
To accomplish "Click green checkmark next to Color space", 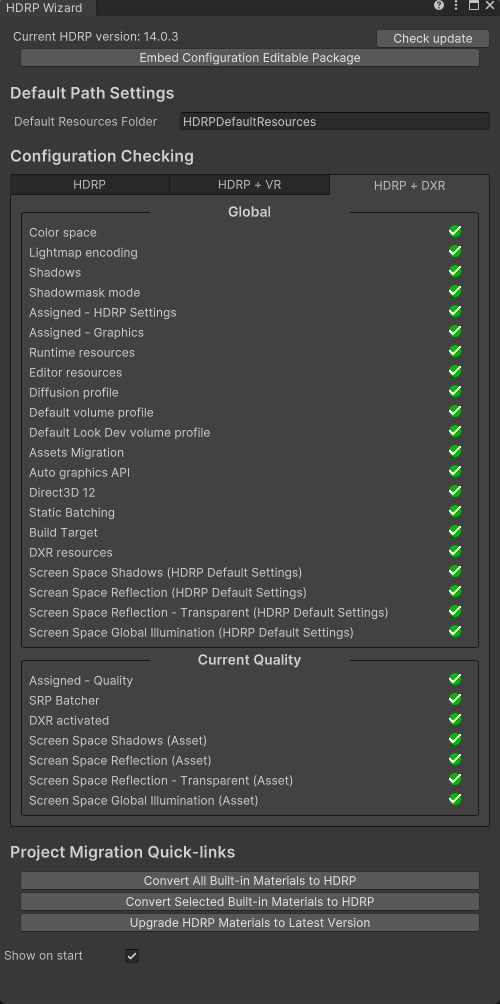I will [455, 231].
